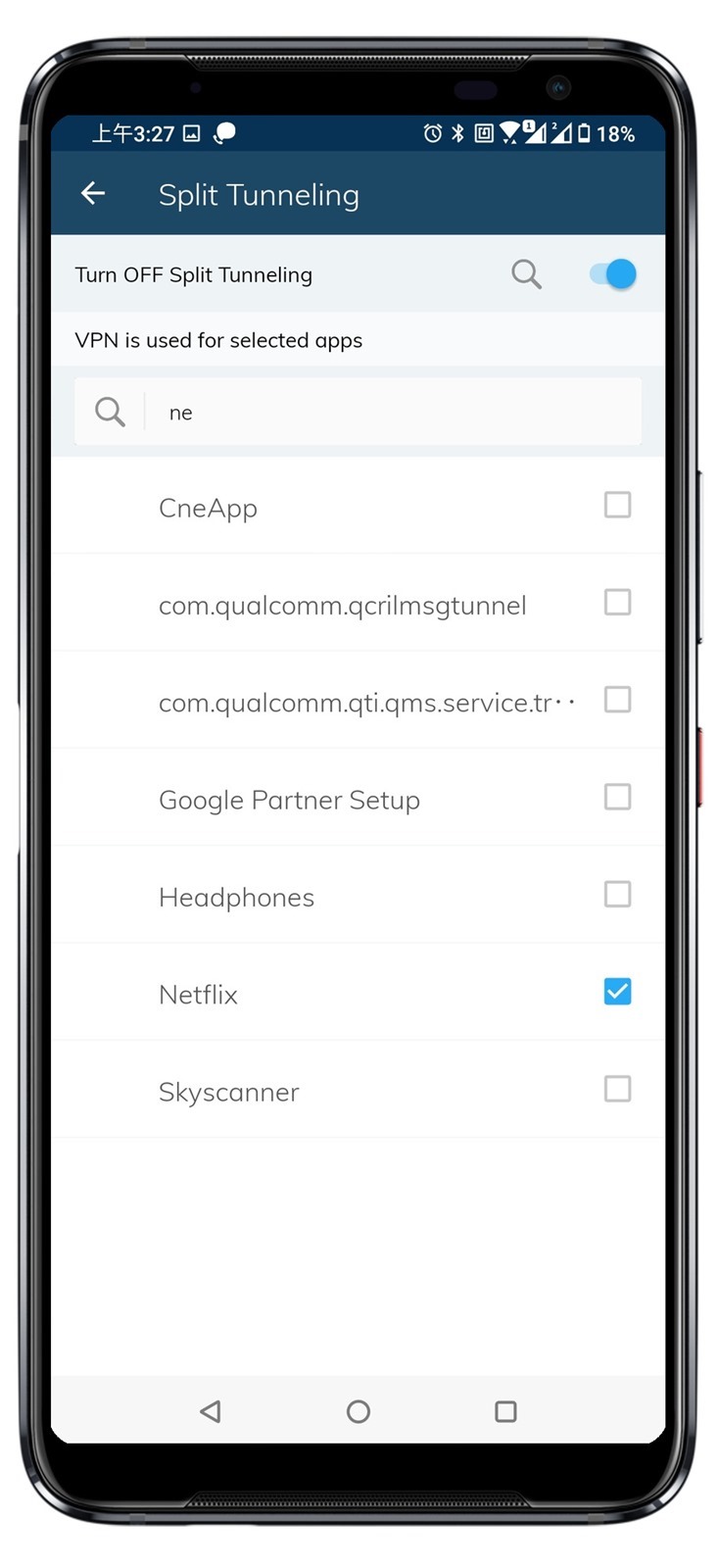The width and height of the screenshot is (718, 1568).
Task: Tap the alarm clock status bar icon
Action: (x=432, y=133)
